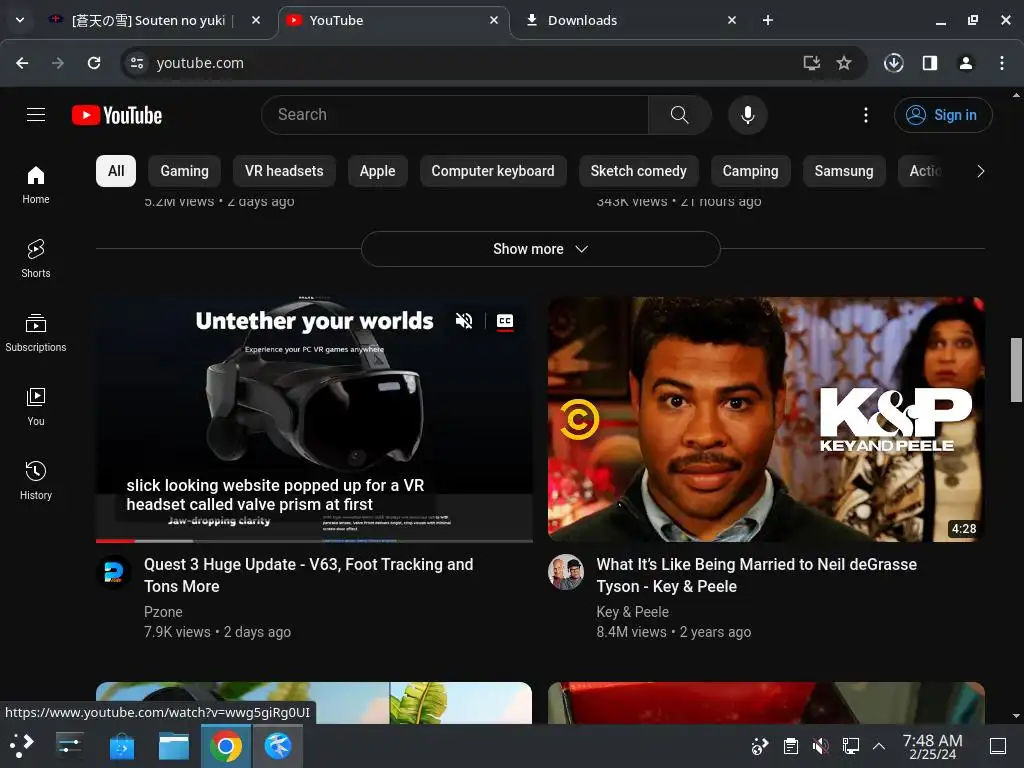Click Chrome icon in taskbar
The image size is (1024, 768).
point(226,746)
